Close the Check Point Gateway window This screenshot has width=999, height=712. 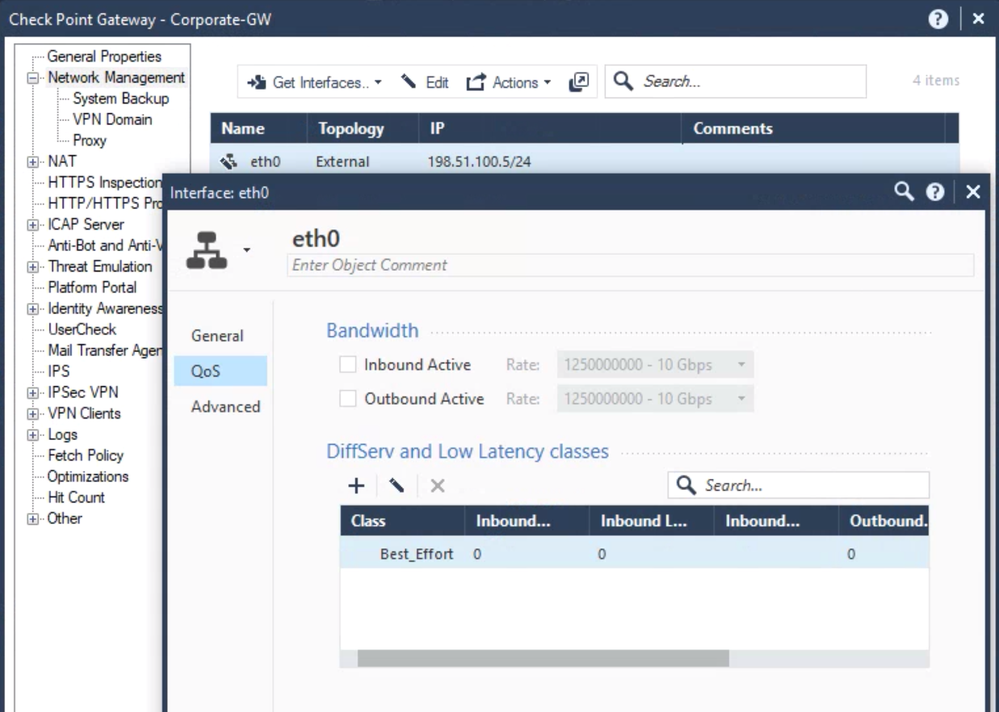979,19
